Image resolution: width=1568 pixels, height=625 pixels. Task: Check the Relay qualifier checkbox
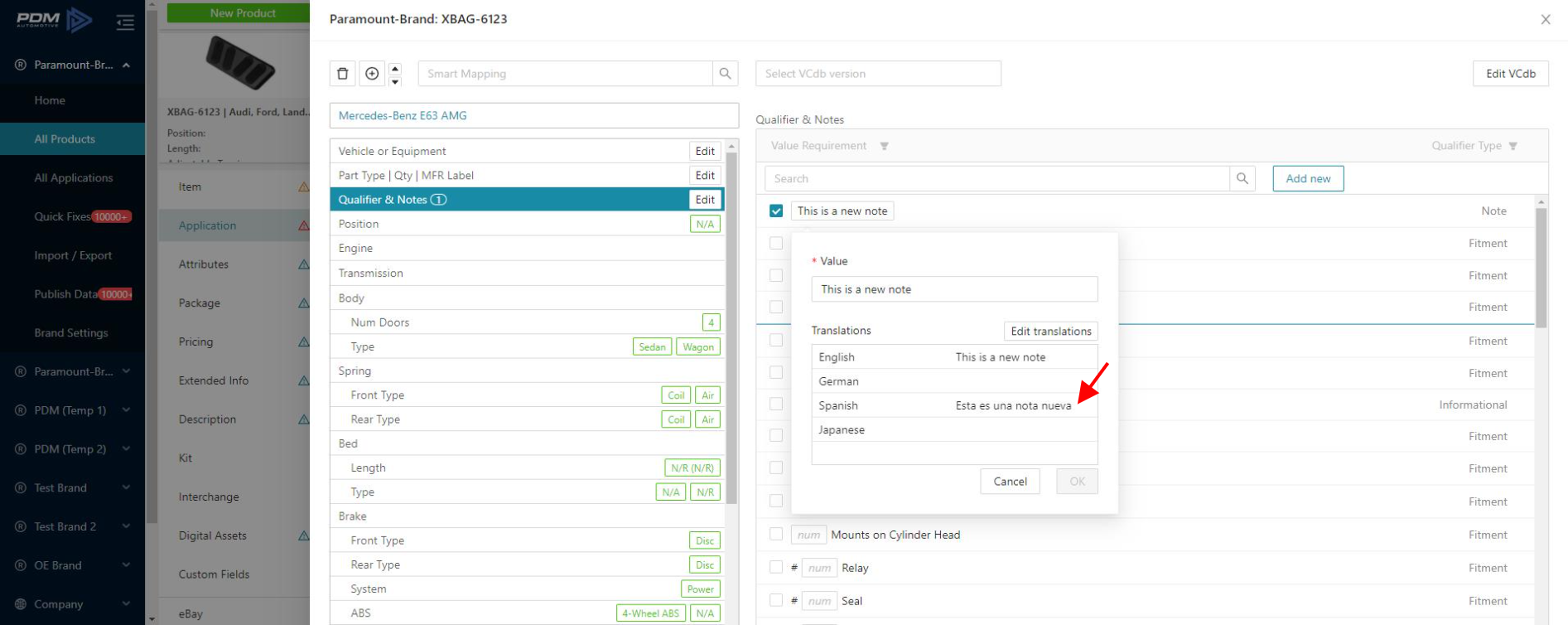click(776, 568)
